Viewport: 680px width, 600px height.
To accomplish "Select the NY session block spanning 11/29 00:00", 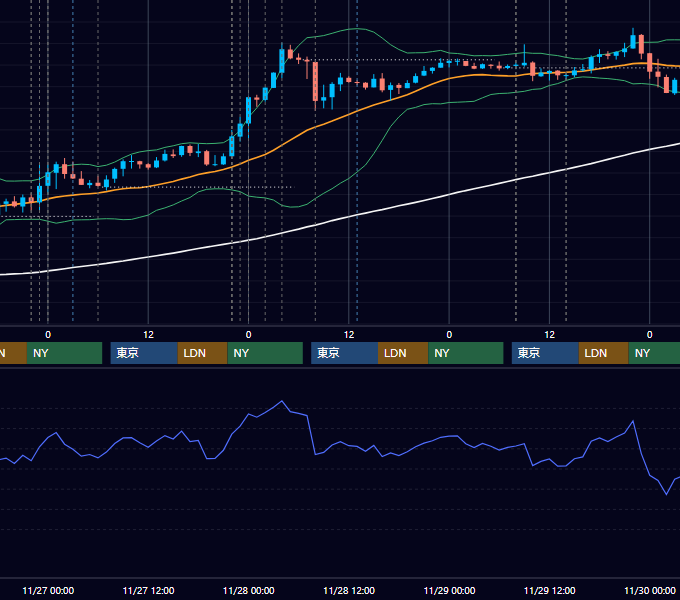I will [x=466, y=353].
